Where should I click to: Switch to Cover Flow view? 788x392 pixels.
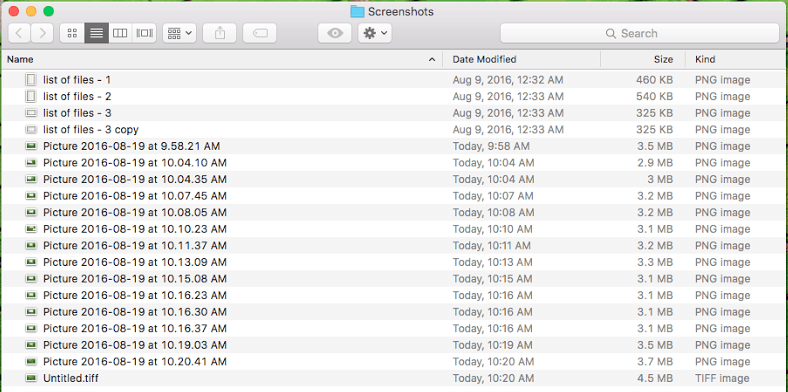[144, 33]
